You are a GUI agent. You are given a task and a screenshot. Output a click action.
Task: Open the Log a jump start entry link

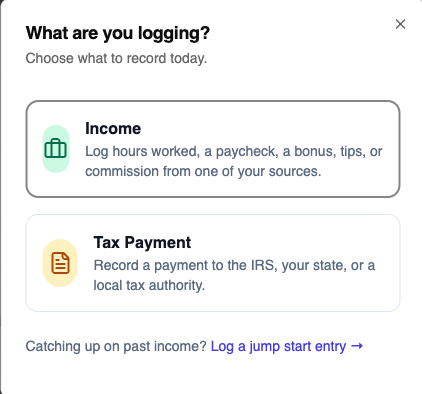tap(287, 346)
